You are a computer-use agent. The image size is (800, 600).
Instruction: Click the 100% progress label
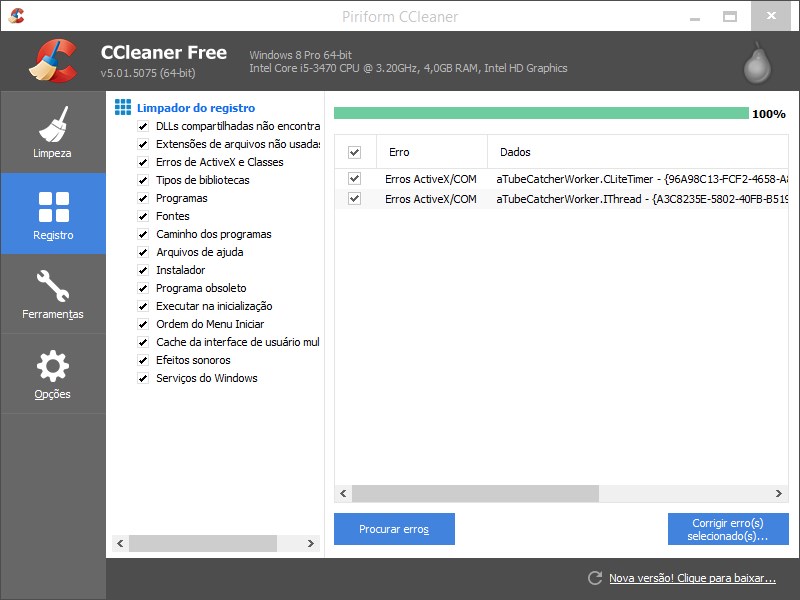tap(768, 114)
